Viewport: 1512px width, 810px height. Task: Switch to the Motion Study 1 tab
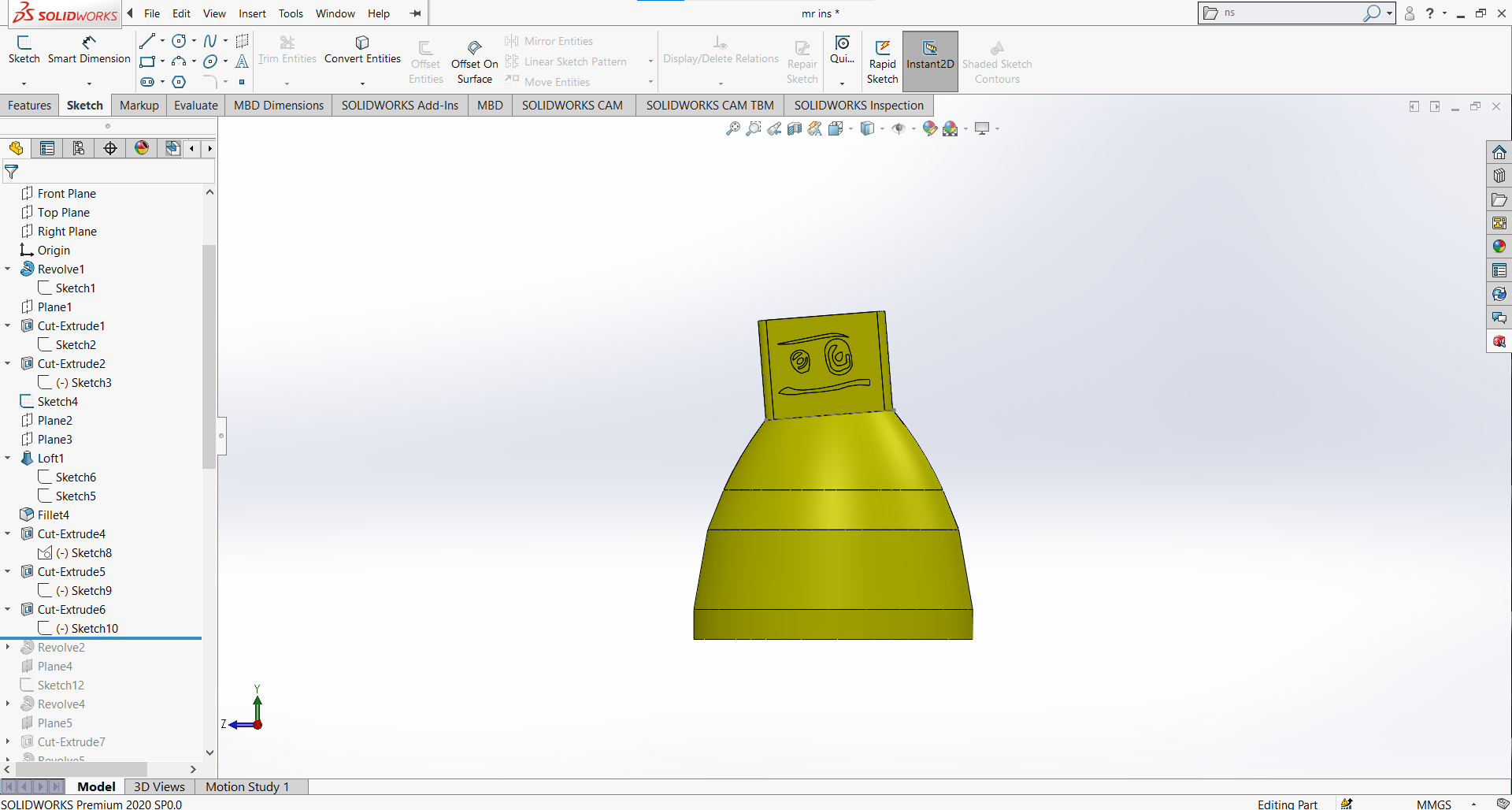(247, 786)
